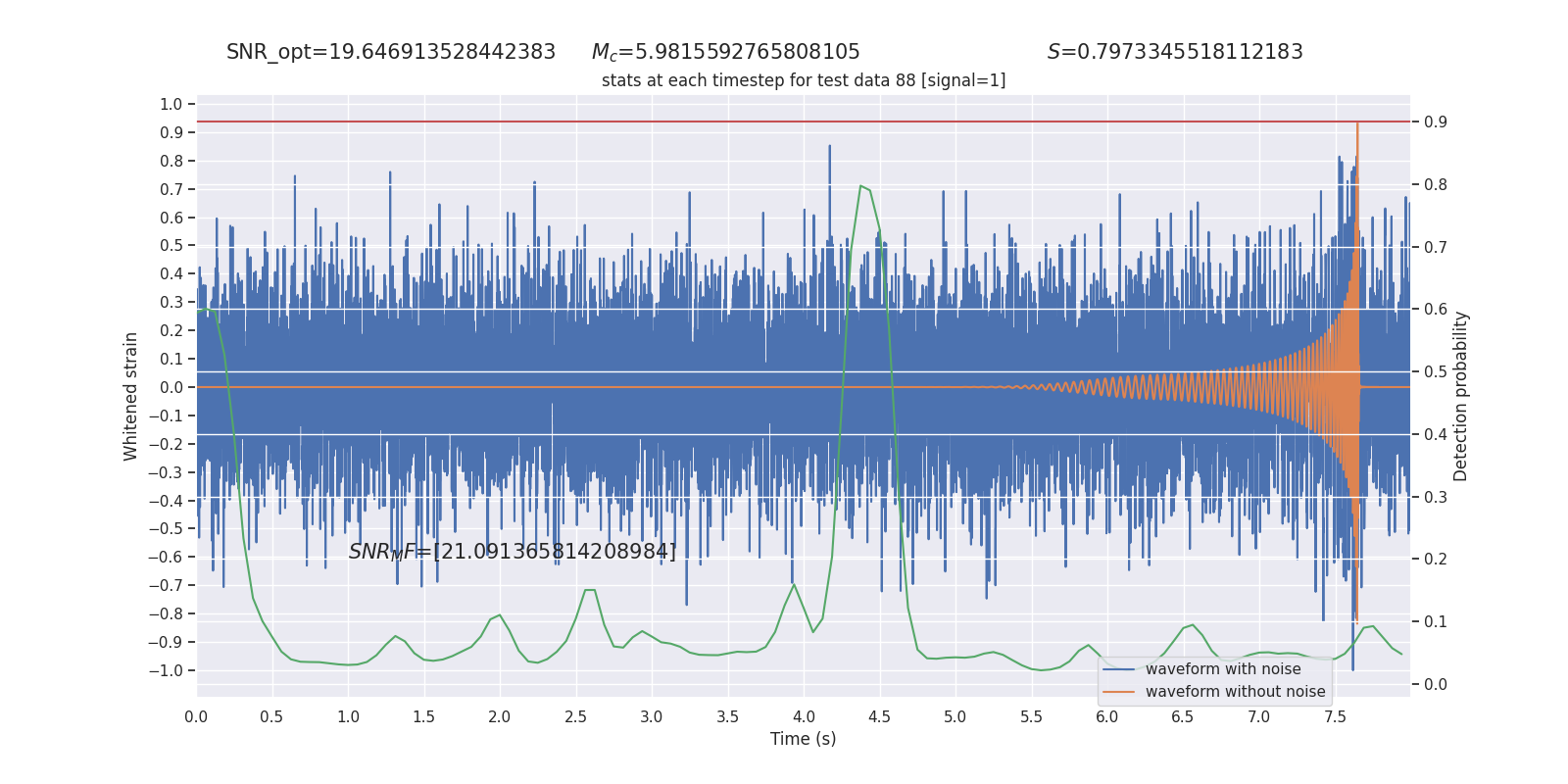Click the 'Detection probability' right axis label
This screenshot has height=784, width=1568.
pos(1460,396)
